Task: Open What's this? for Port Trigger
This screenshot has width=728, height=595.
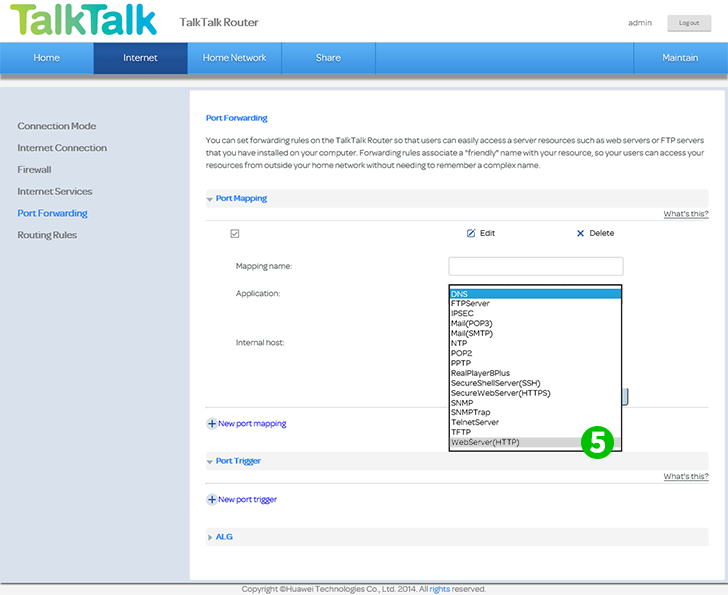Action: tap(686, 476)
